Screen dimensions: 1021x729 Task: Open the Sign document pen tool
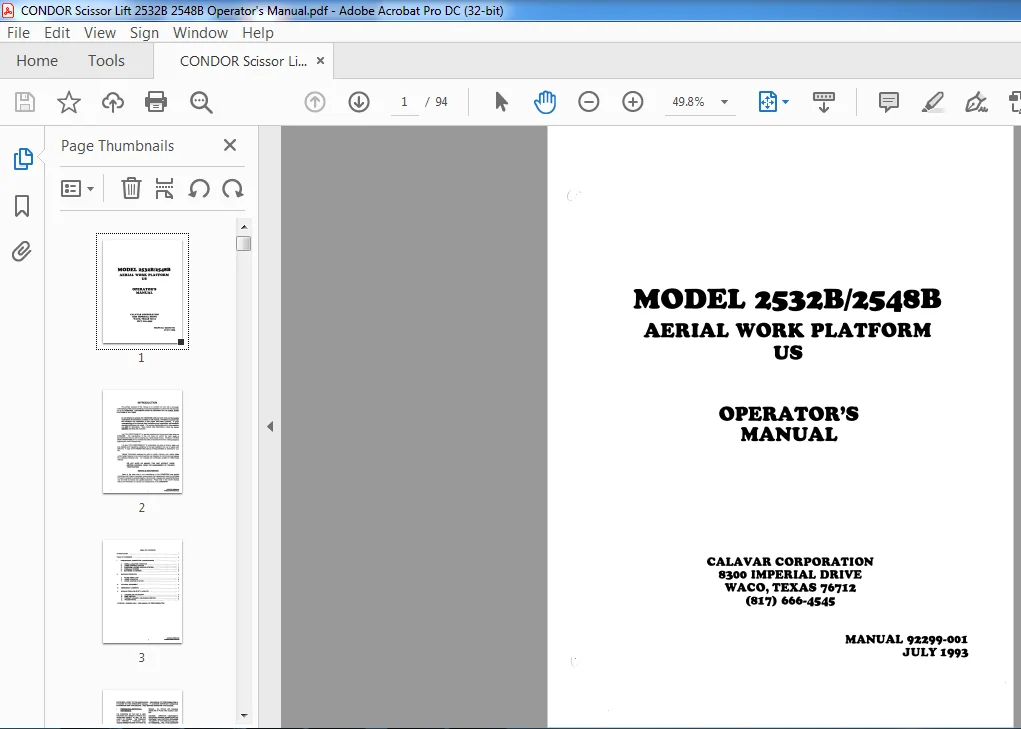click(976, 102)
